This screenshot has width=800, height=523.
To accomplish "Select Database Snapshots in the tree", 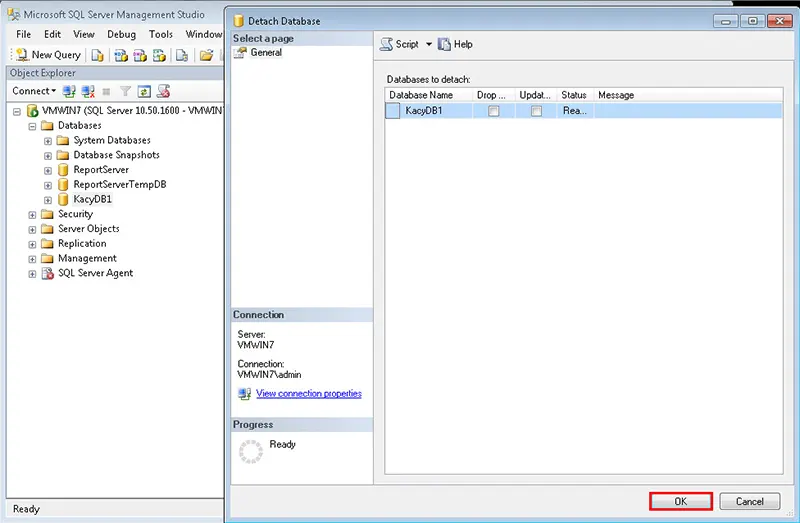I will (x=116, y=155).
